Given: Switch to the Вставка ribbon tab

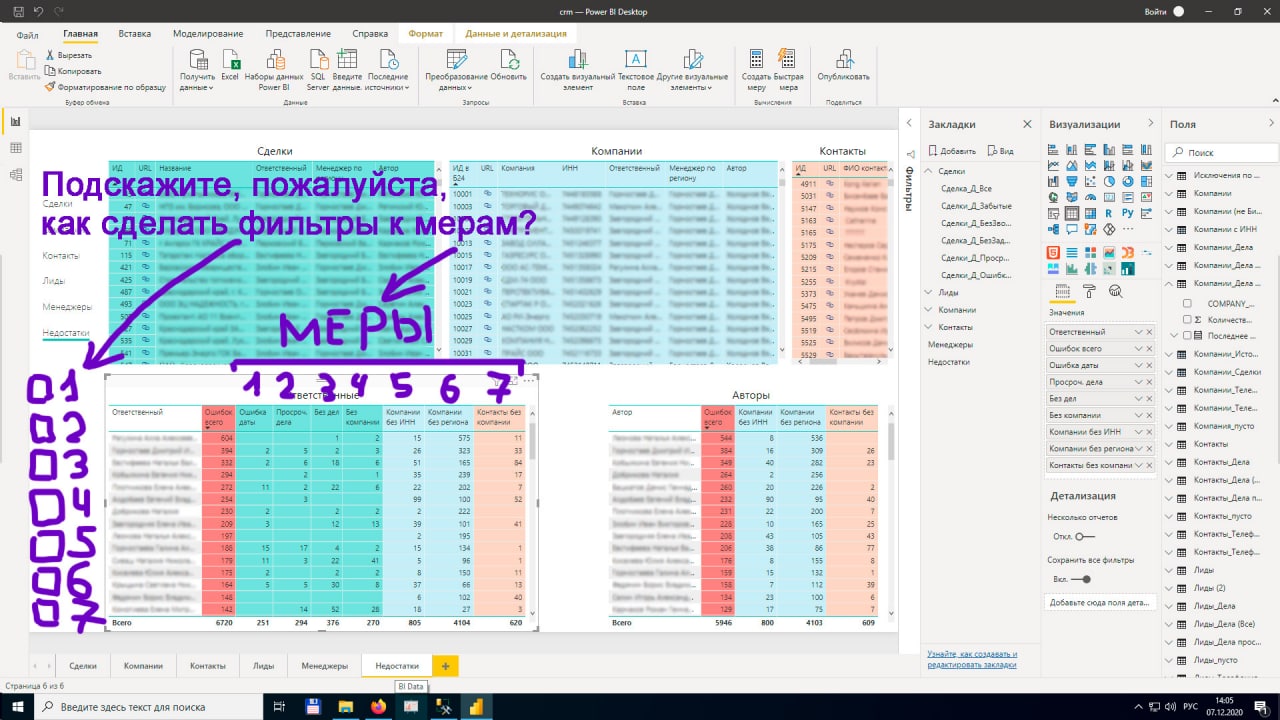Looking at the screenshot, I should tap(135, 34).
